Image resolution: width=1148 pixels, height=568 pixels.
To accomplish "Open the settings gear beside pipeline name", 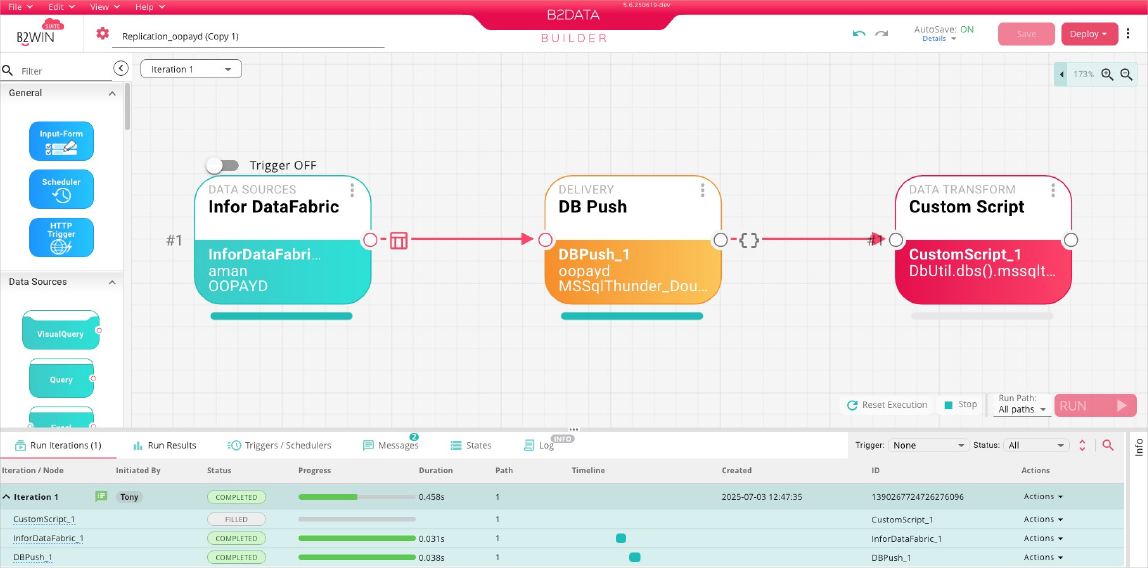I will pos(102,34).
